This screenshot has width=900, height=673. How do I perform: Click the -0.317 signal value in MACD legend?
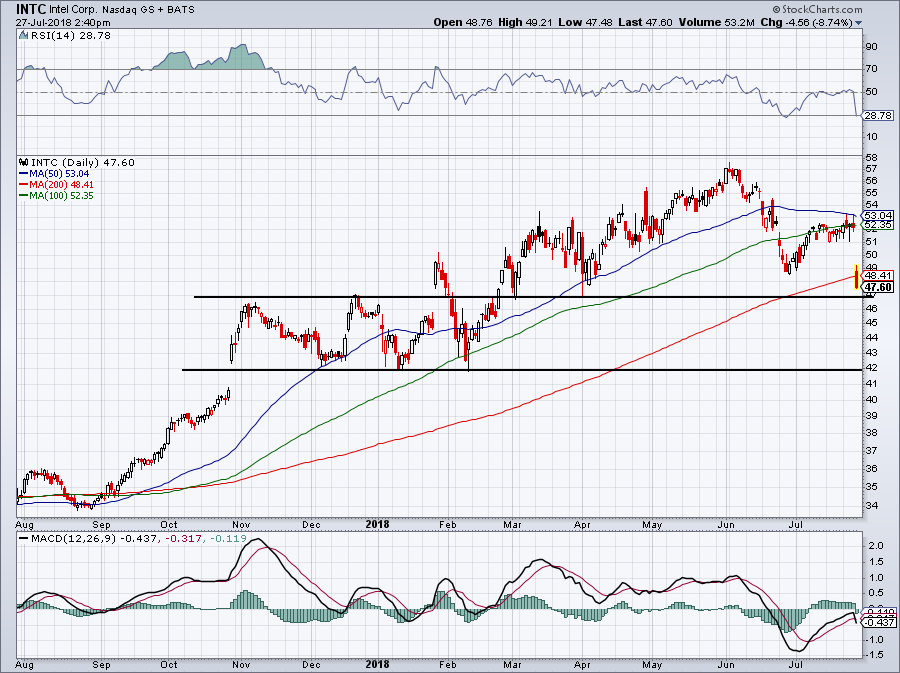pos(184,539)
